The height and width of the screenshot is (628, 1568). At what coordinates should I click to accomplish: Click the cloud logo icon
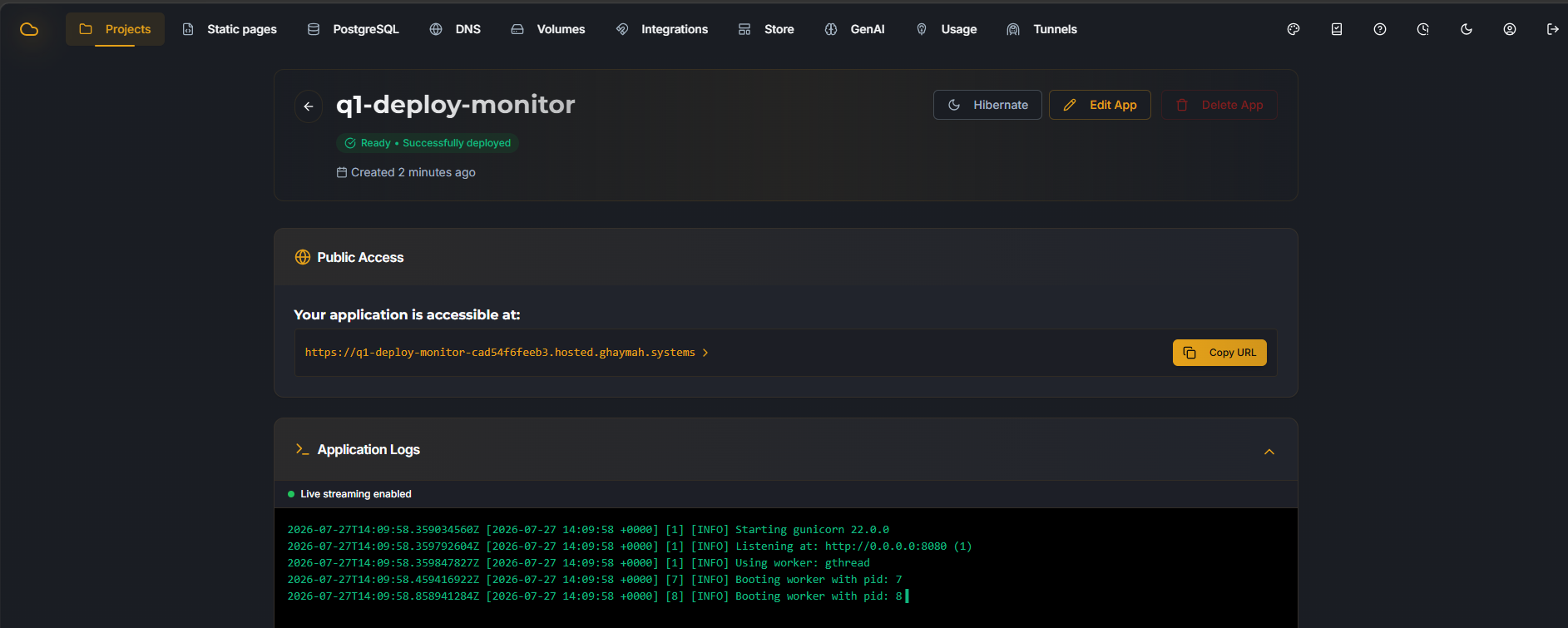click(x=29, y=30)
